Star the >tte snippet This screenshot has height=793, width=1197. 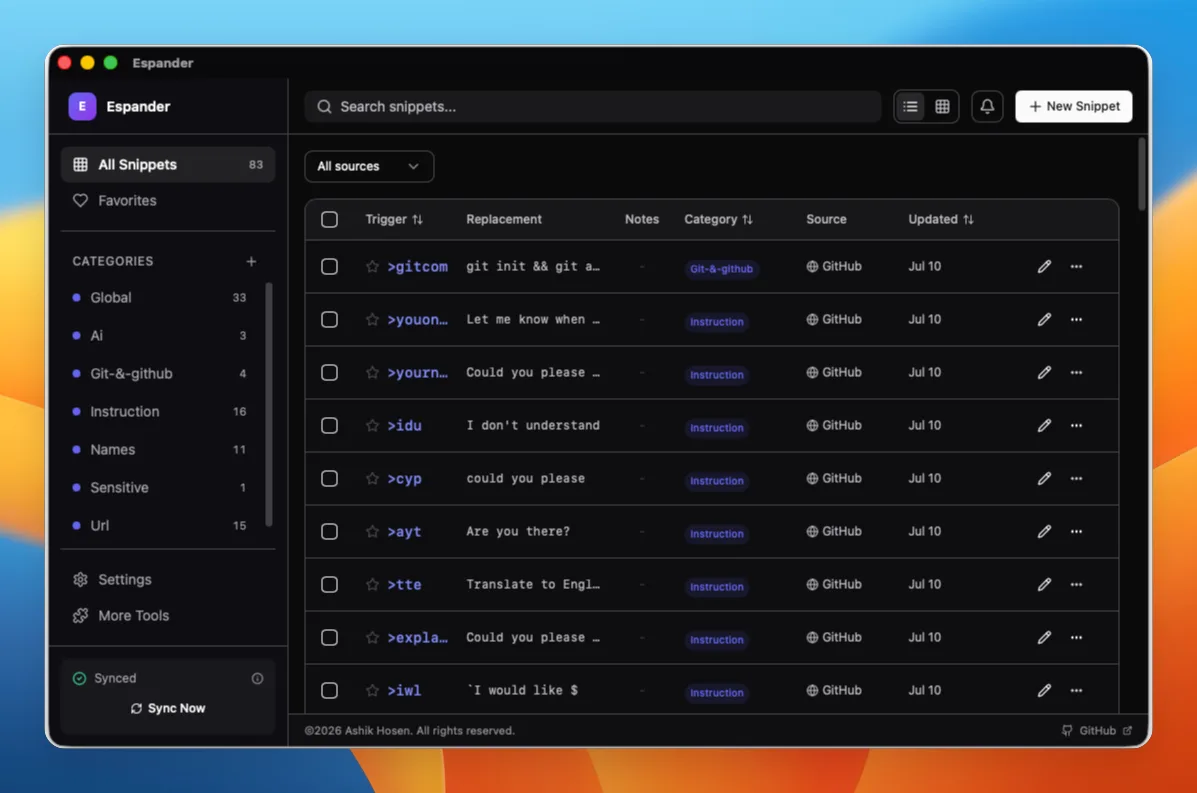tap(372, 585)
